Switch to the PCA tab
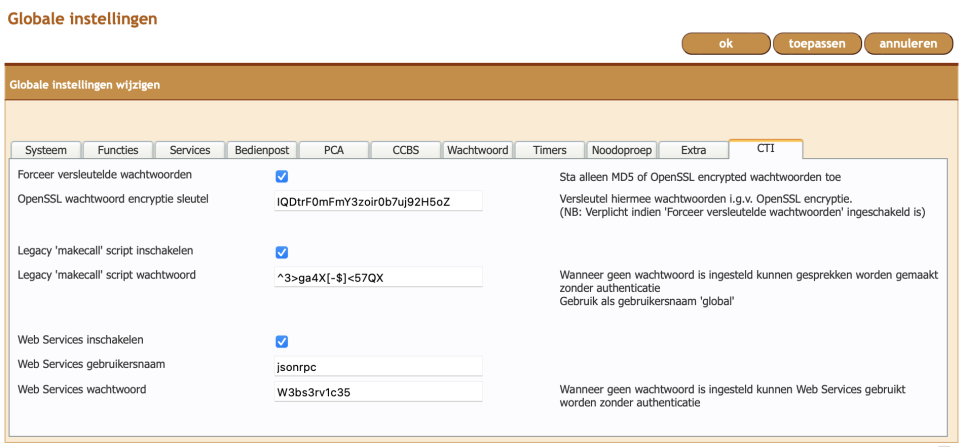This screenshot has width=962, height=447. tap(333, 150)
